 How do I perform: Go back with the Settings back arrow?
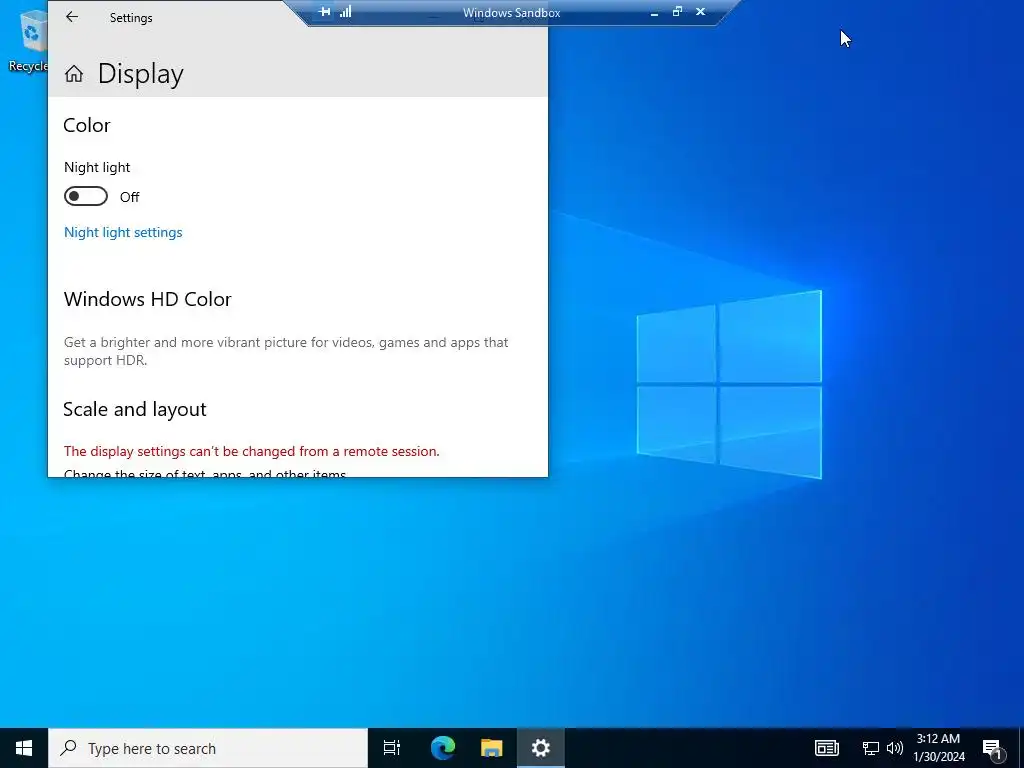[72, 17]
